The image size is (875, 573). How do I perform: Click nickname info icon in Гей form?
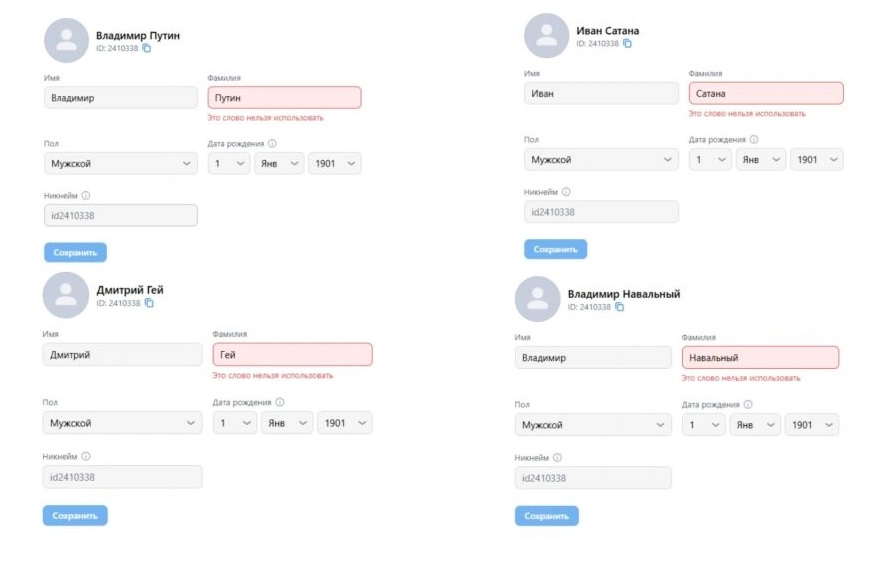coord(85,456)
